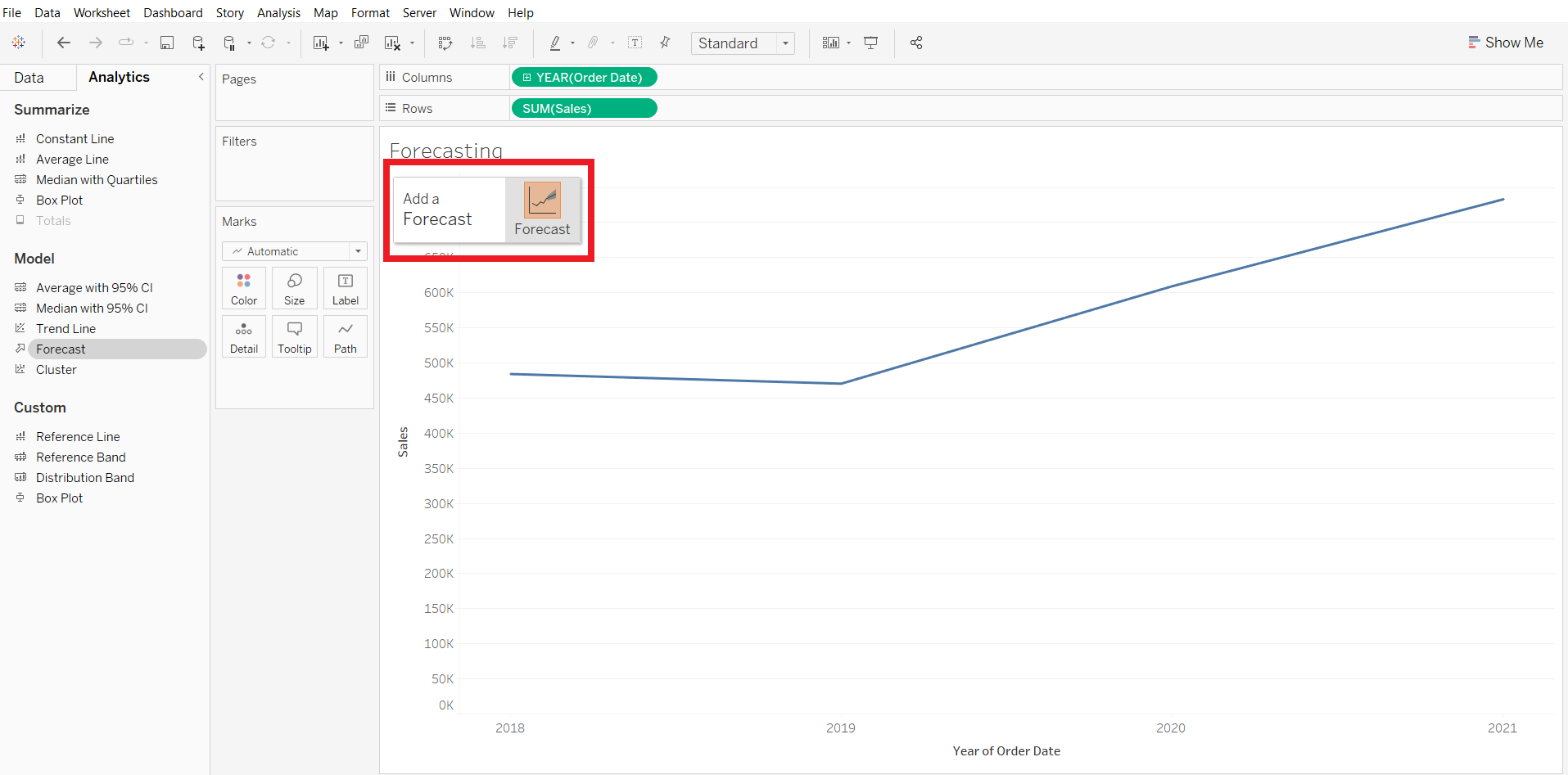The width and height of the screenshot is (1568, 775).
Task: Add a new data source
Action: point(198,43)
